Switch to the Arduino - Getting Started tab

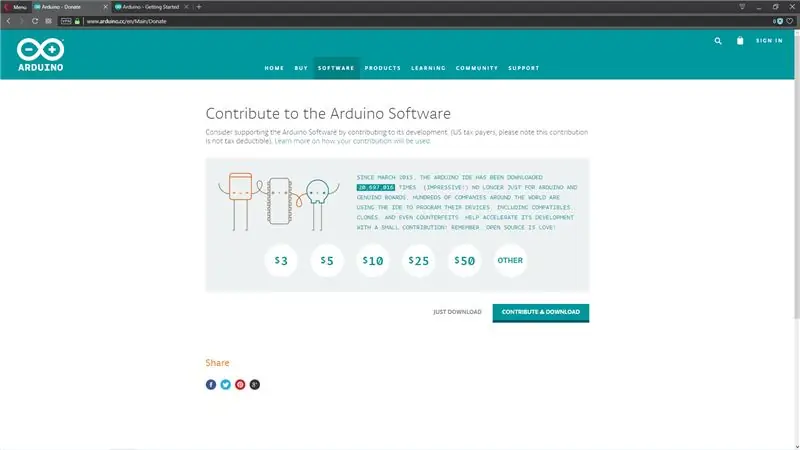point(152,7)
